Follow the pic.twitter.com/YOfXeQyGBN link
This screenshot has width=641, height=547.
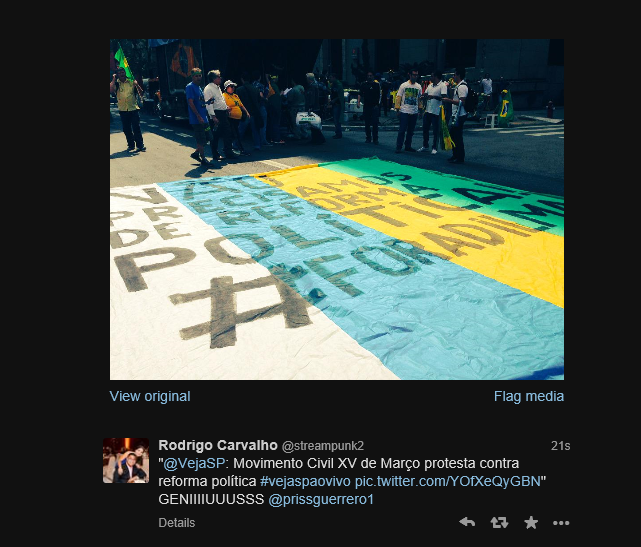click(x=448, y=481)
